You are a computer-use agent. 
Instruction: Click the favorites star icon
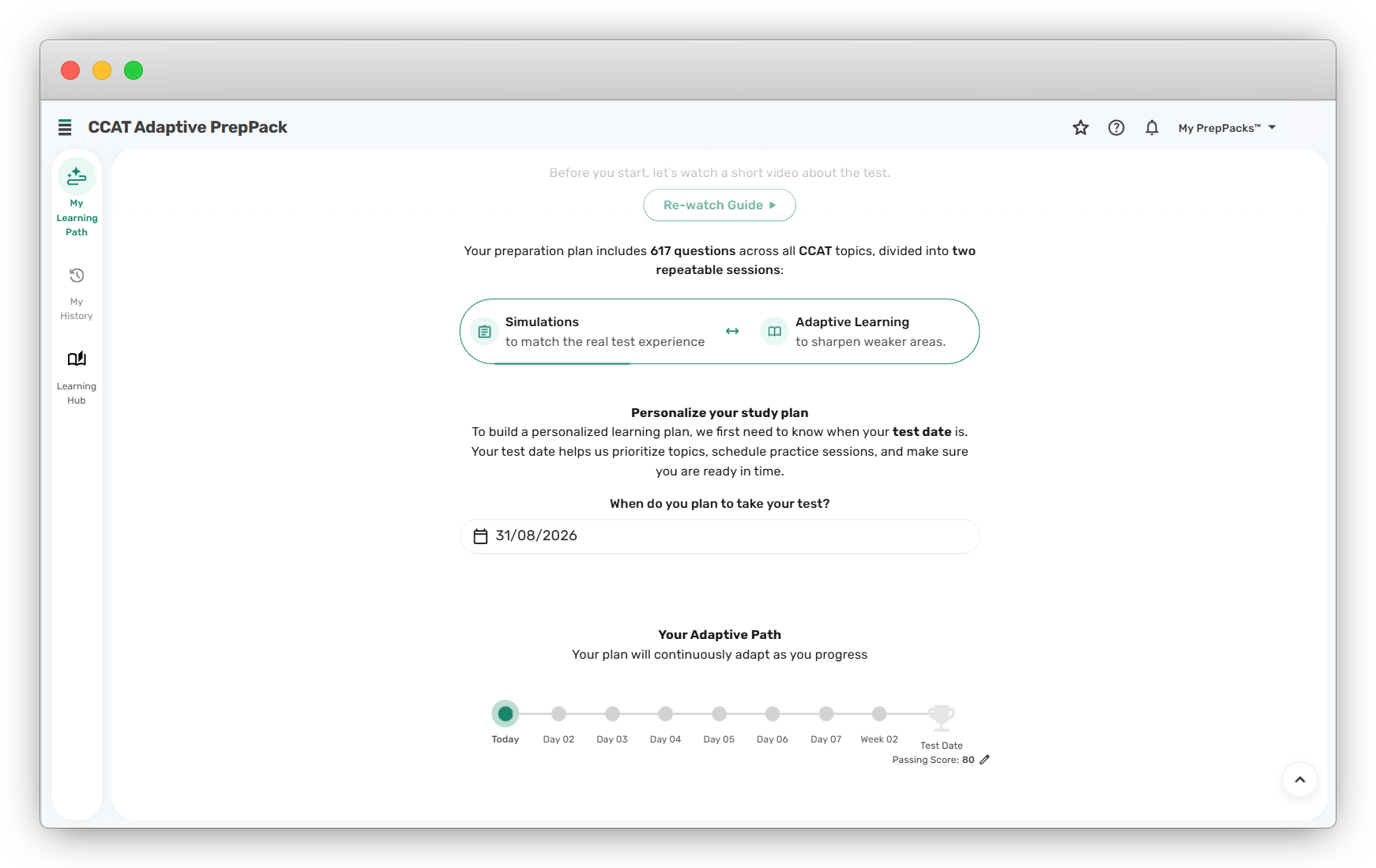pyautogui.click(x=1081, y=128)
